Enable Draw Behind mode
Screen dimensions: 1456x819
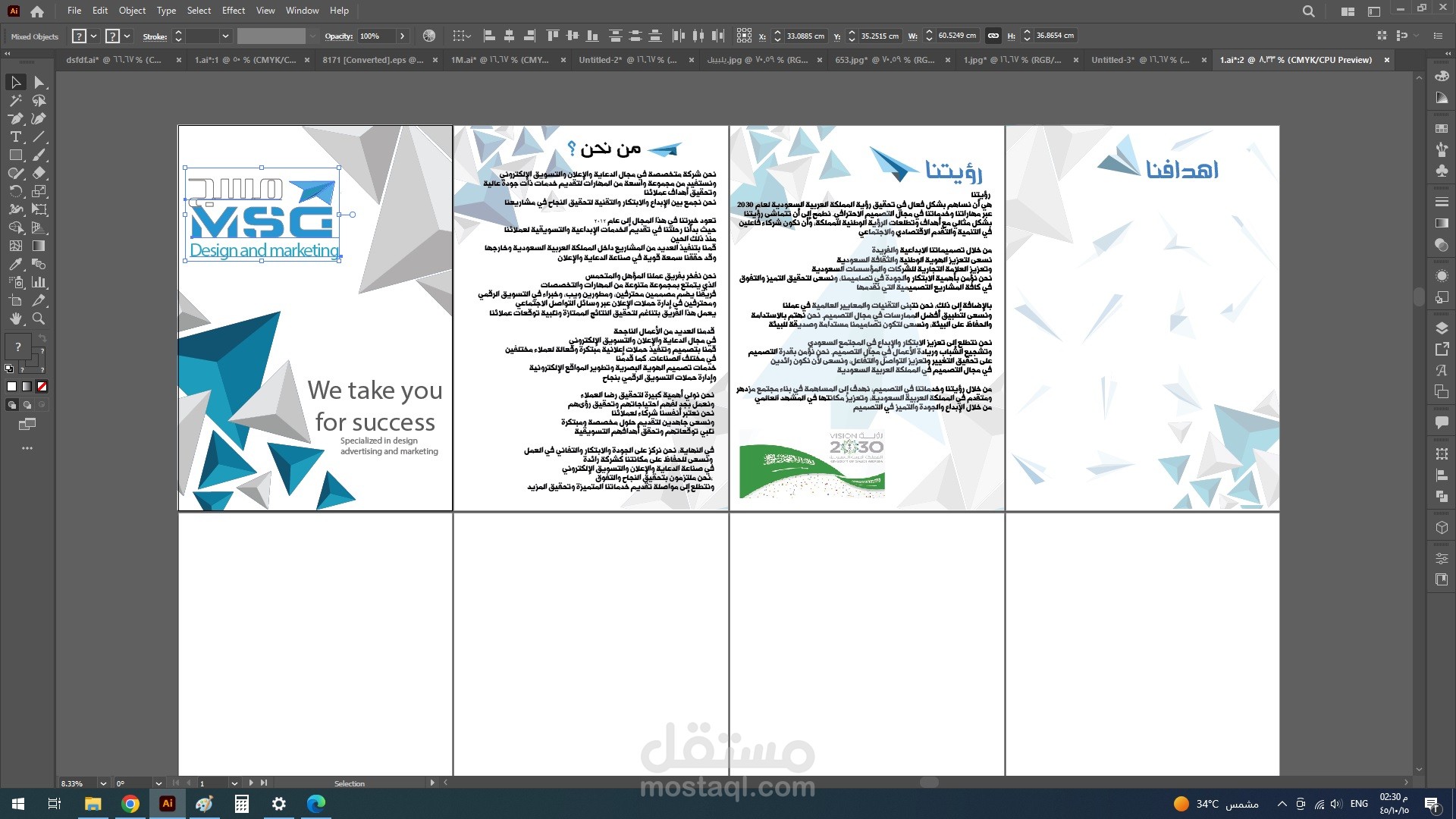coord(27,405)
